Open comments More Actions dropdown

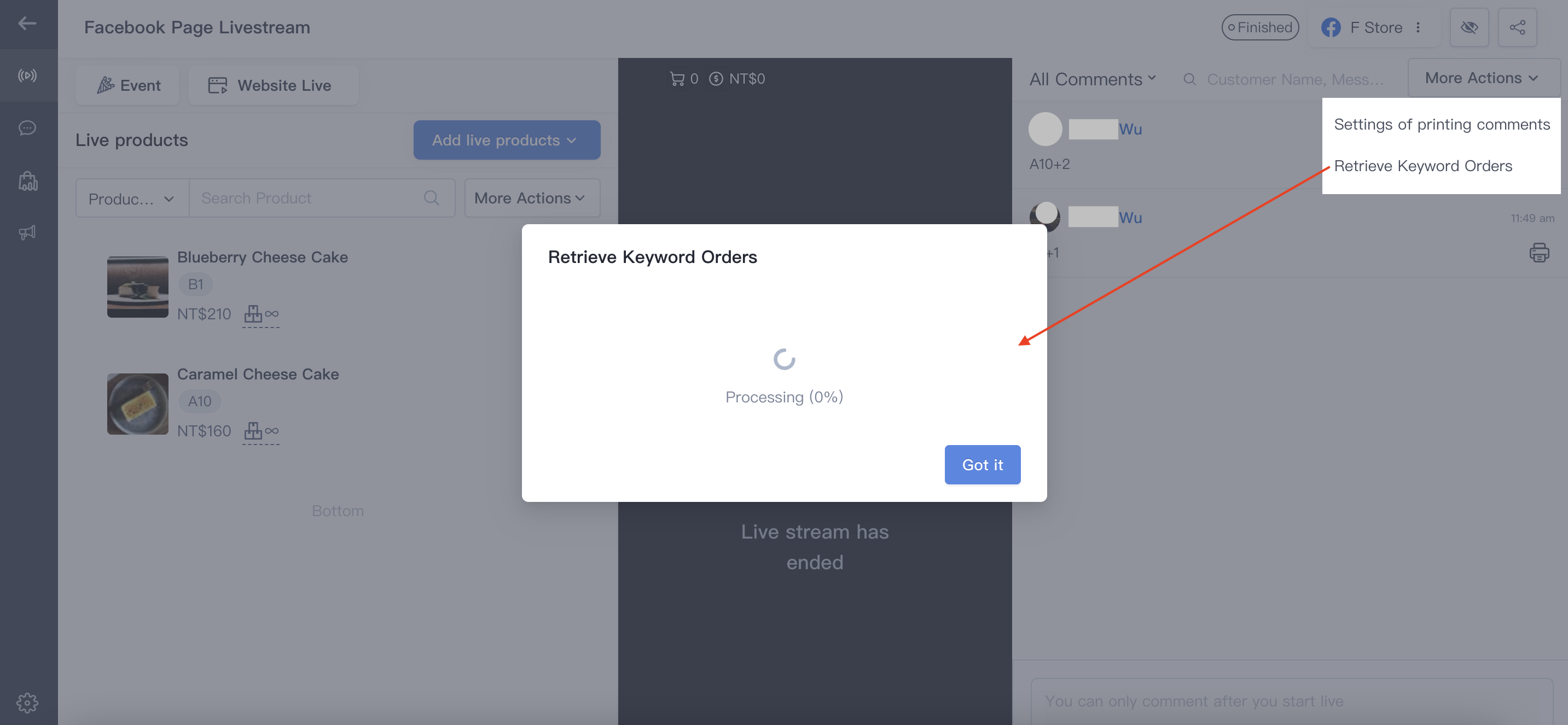tap(1483, 78)
